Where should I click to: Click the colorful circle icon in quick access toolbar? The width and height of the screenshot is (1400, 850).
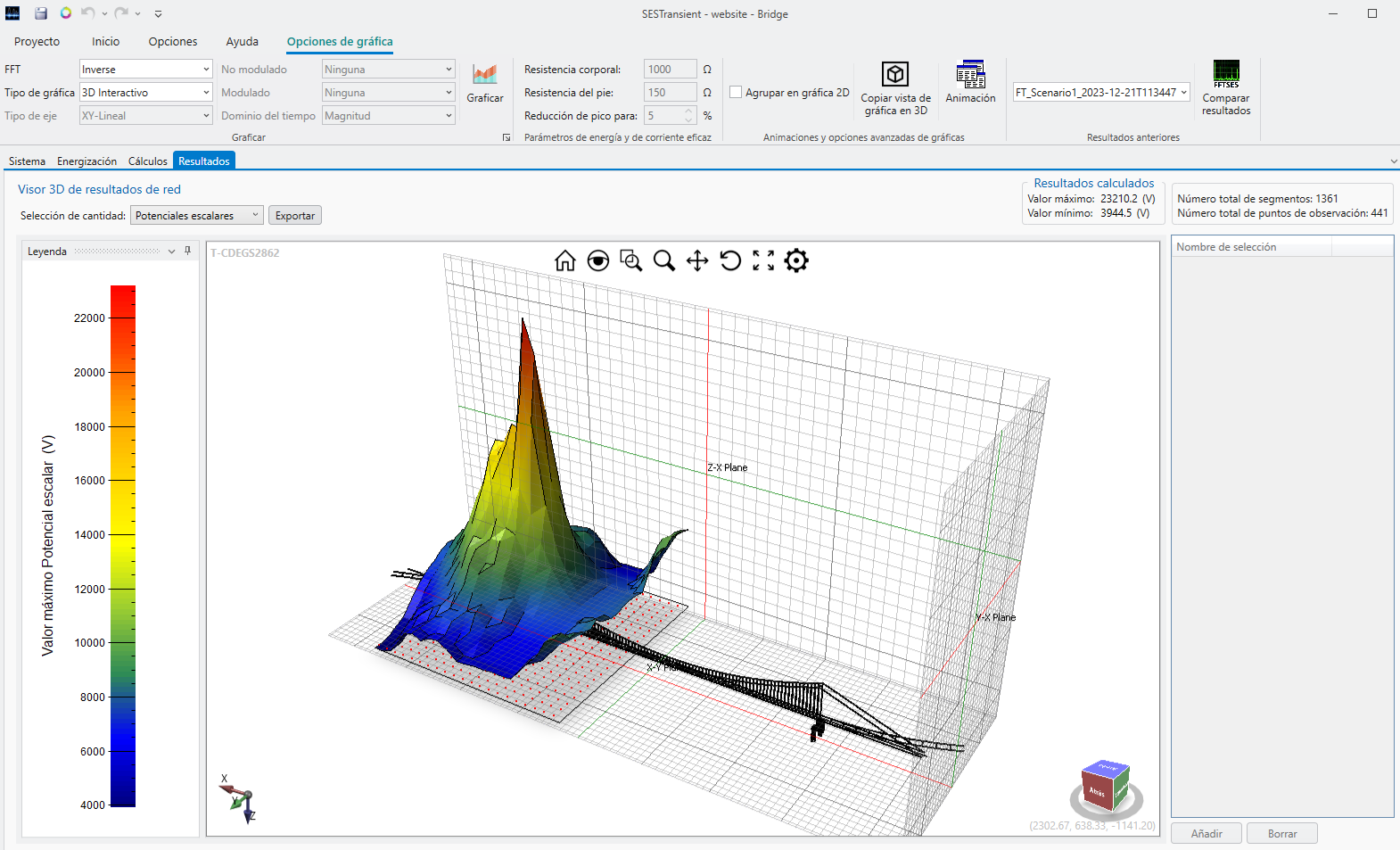[65, 13]
